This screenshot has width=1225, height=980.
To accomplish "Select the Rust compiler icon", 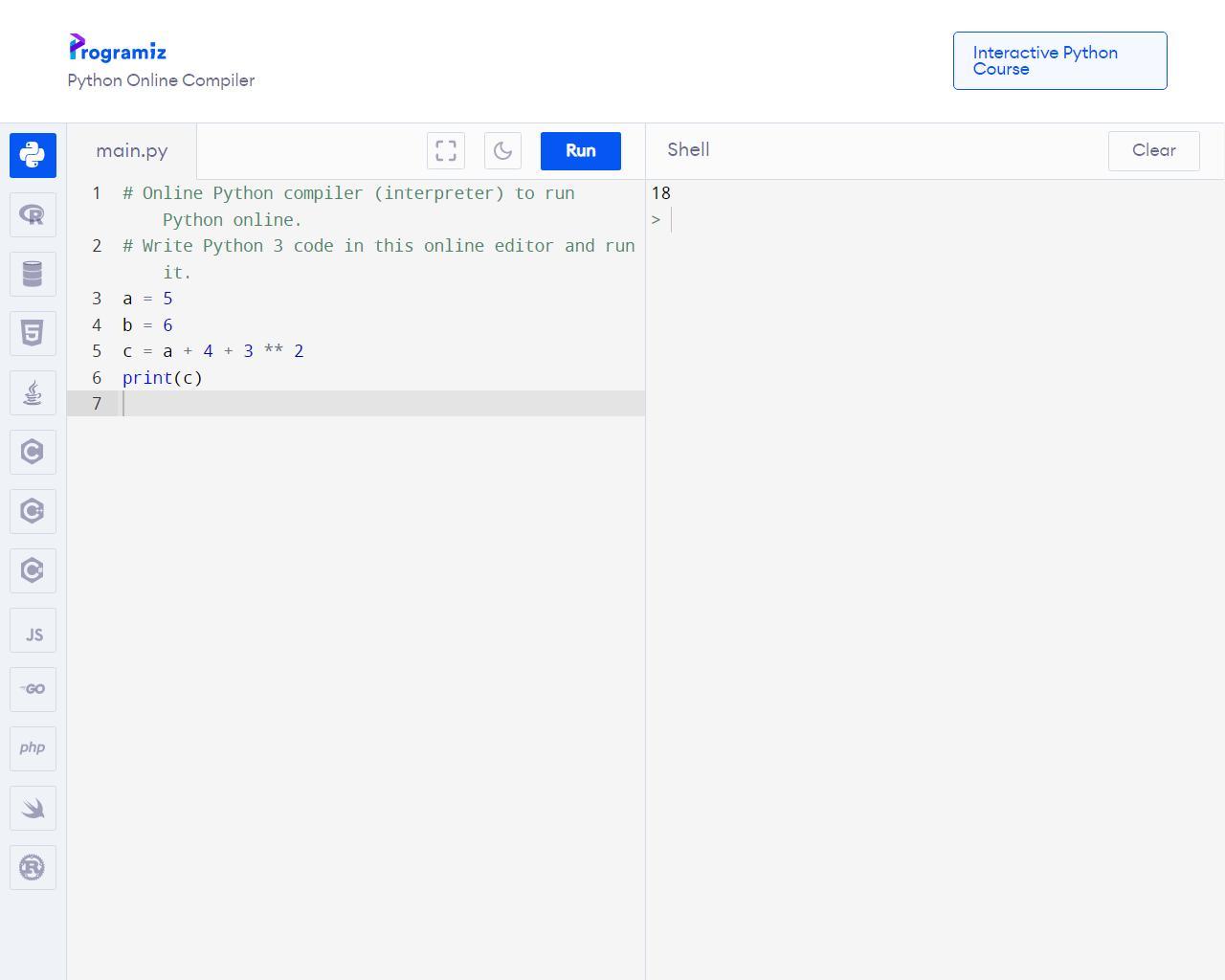I will [33, 868].
